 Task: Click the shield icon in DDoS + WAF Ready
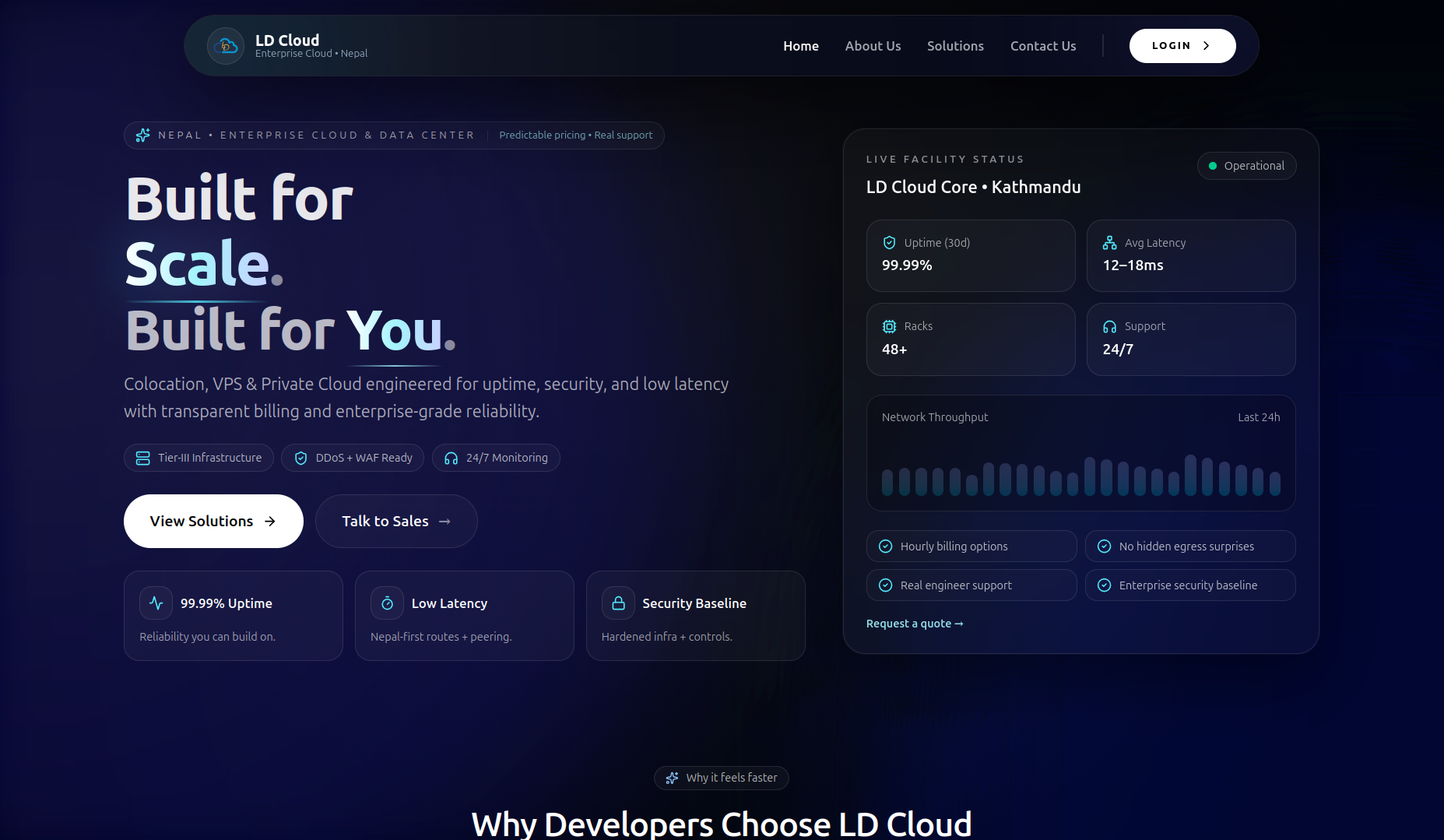(x=300, y=458)
